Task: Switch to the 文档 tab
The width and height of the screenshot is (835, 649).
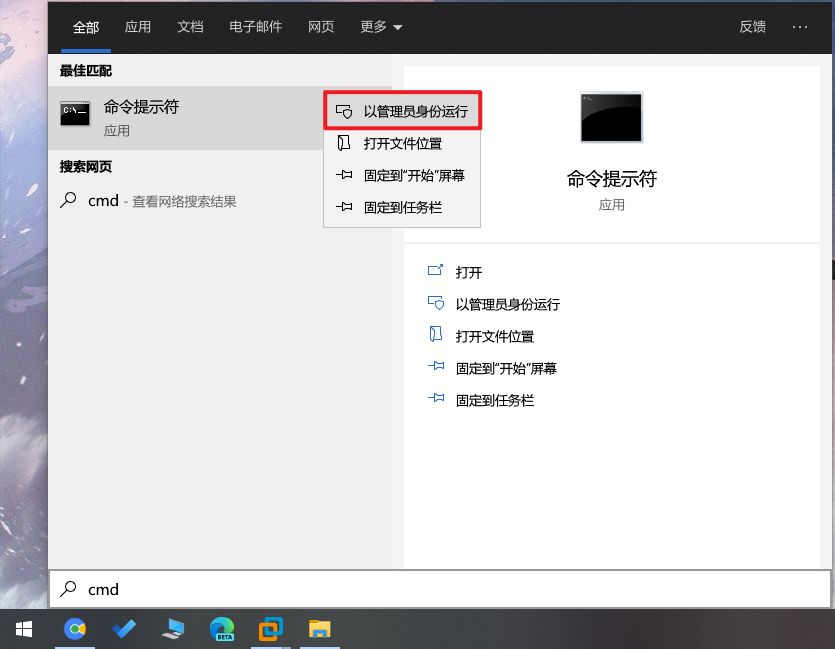Action: click(x=190, y=27)
